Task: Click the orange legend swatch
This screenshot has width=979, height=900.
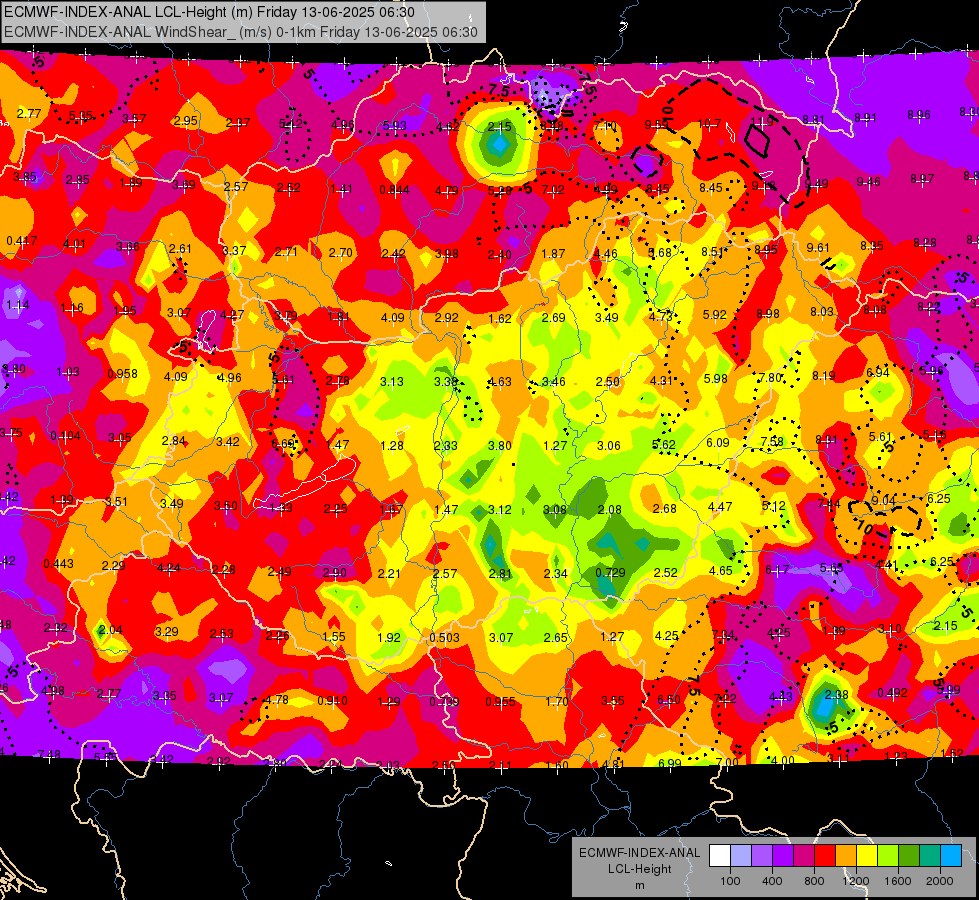Action: pyautogui.click(x=846, y=856)
